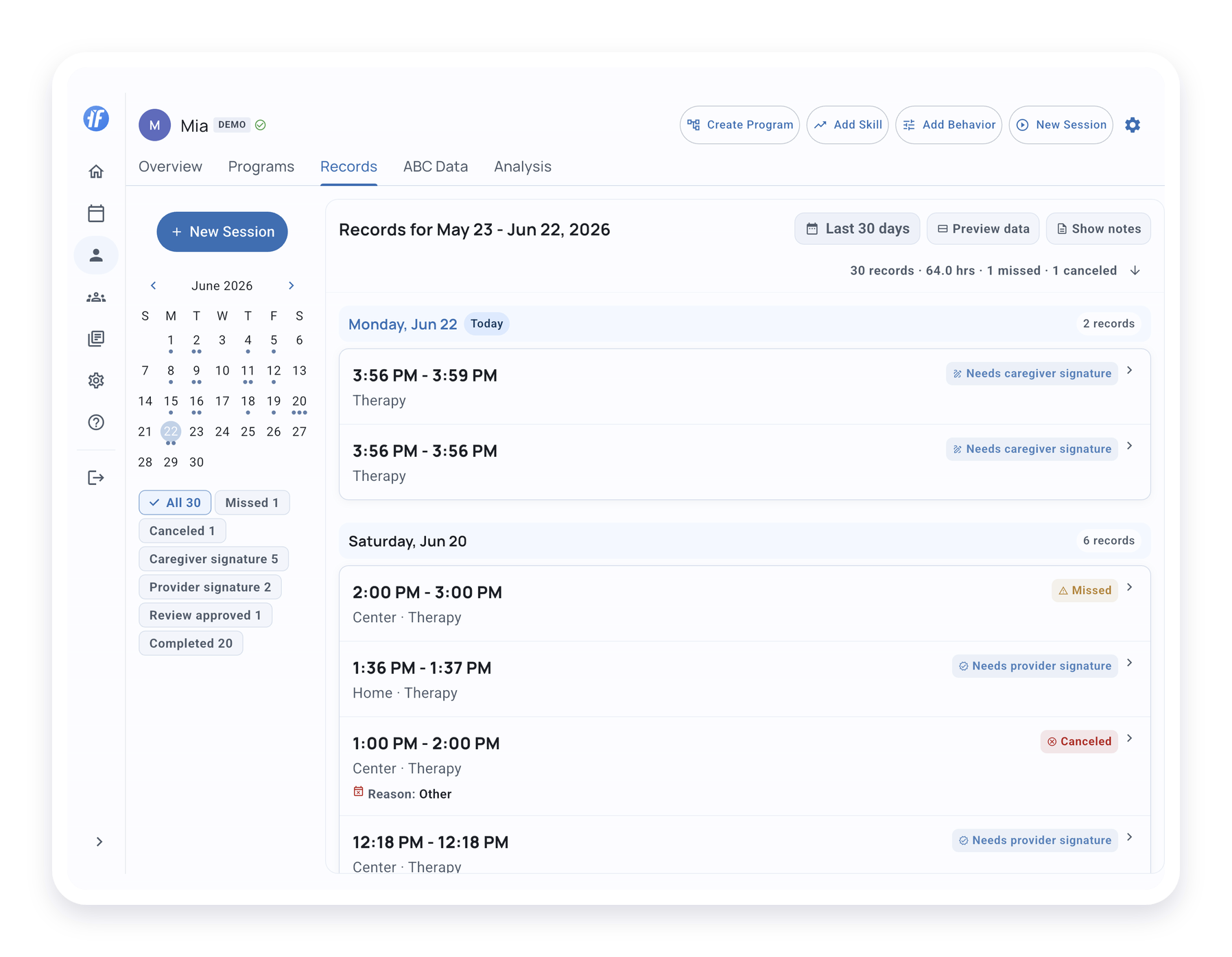Toggle Show notes
Image resolution: width=1232 pixels, height=957 pixels.
click(1098, 228)
